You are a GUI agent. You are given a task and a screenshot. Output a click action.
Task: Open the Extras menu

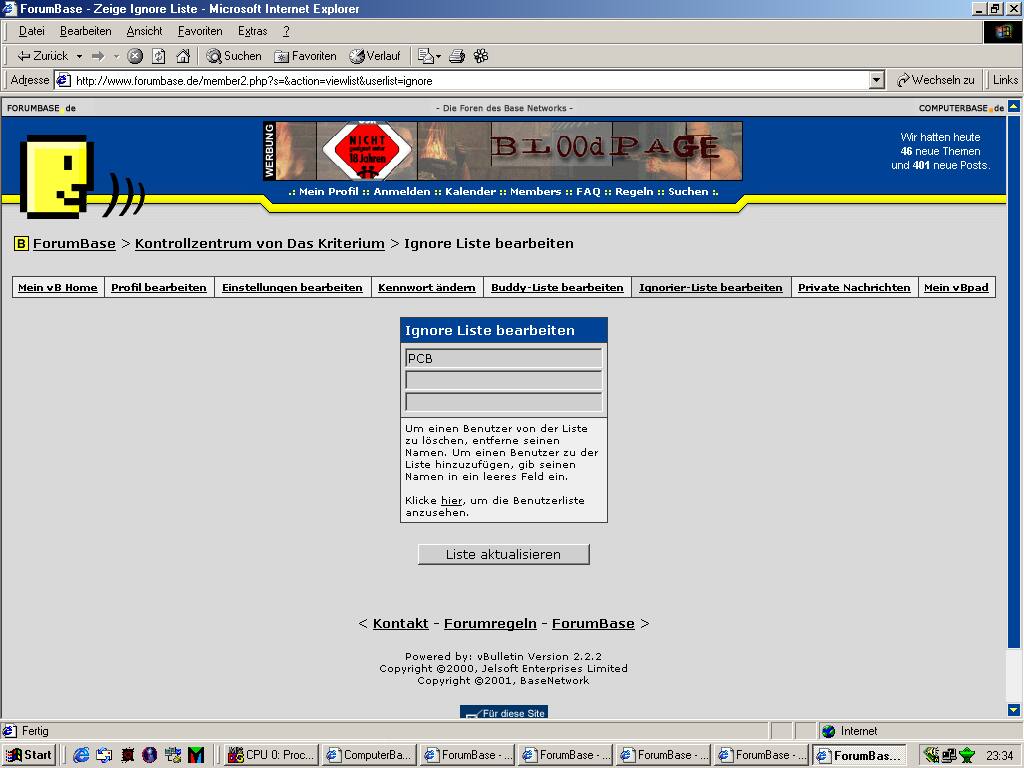pos(252,31)
